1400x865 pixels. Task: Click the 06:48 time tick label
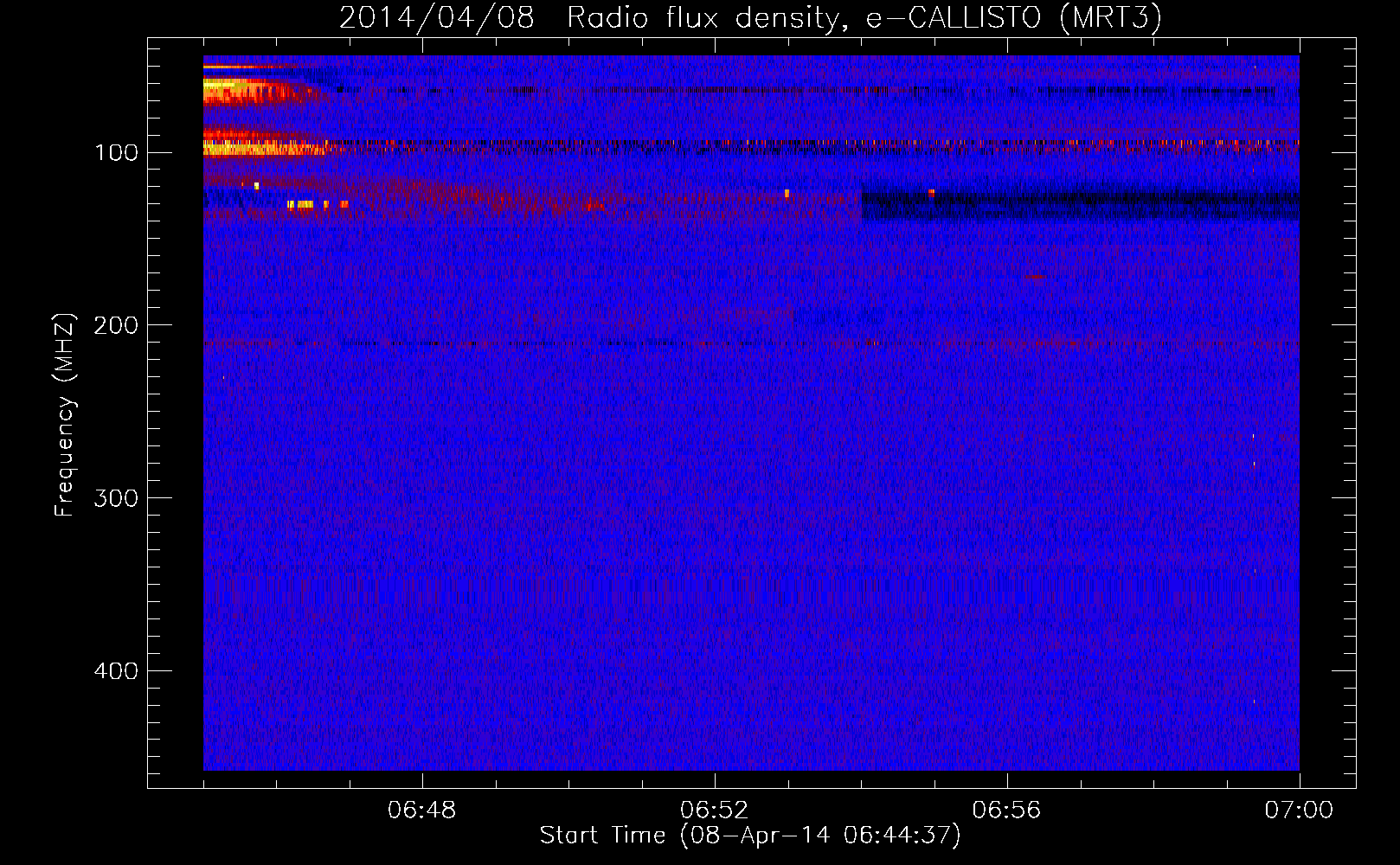(x=422, y=811)
